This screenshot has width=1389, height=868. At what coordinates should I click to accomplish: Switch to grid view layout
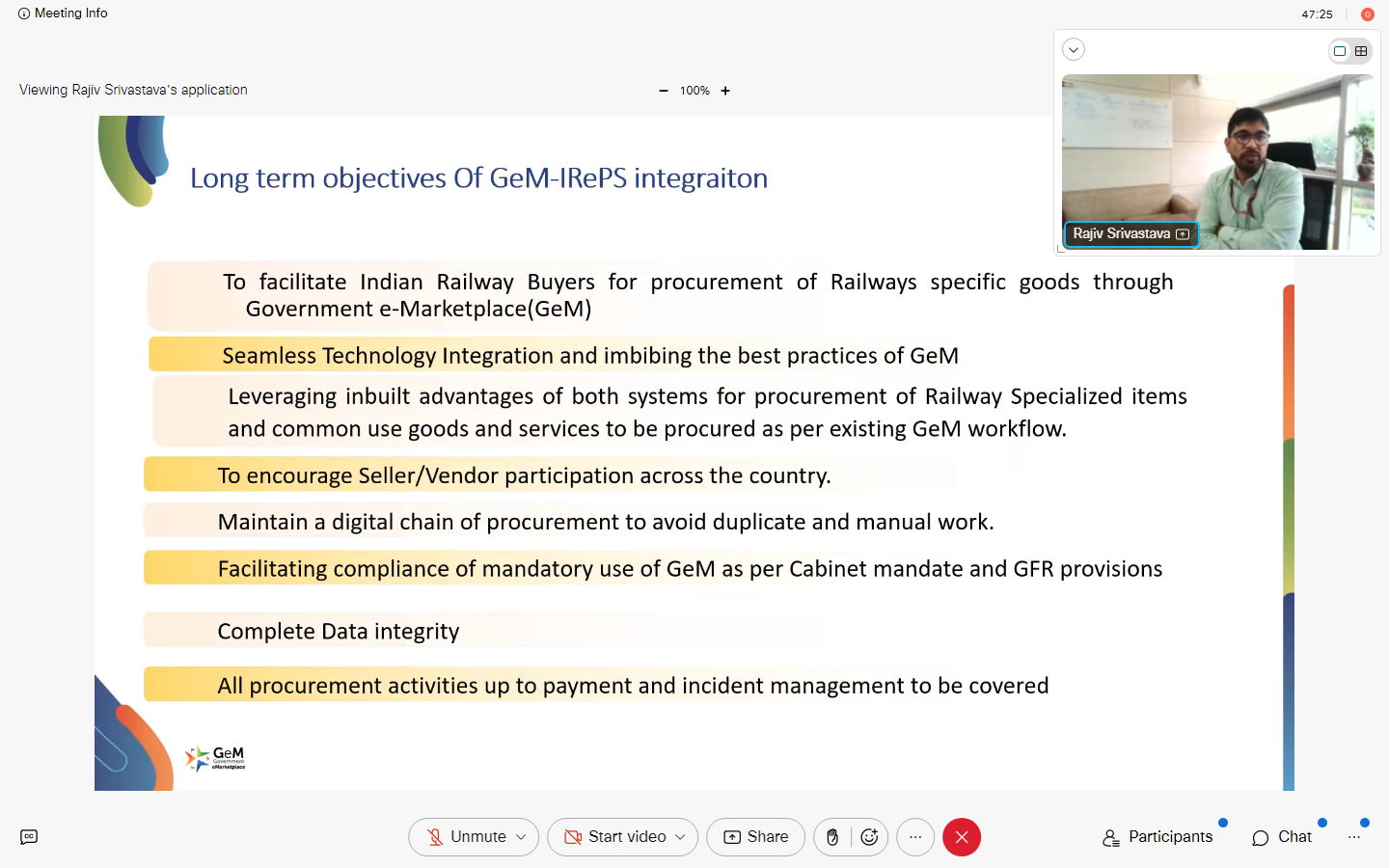1361,51
